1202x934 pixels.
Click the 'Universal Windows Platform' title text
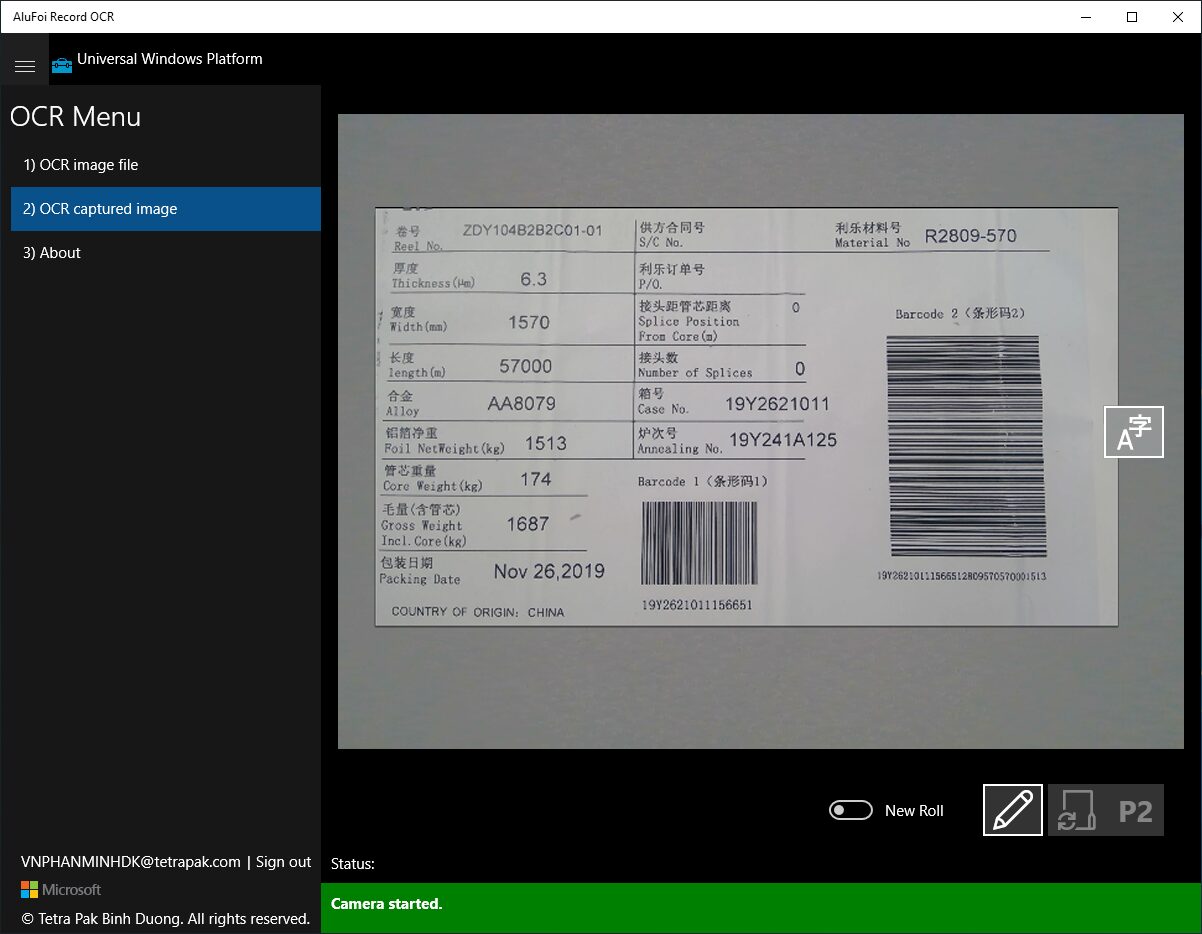(170, 59)
